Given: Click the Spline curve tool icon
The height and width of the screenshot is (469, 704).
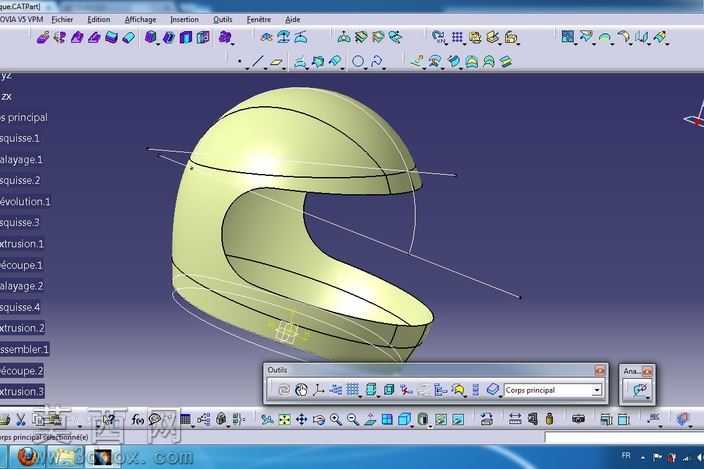Looking at the screenshot, I should [377, 61].
